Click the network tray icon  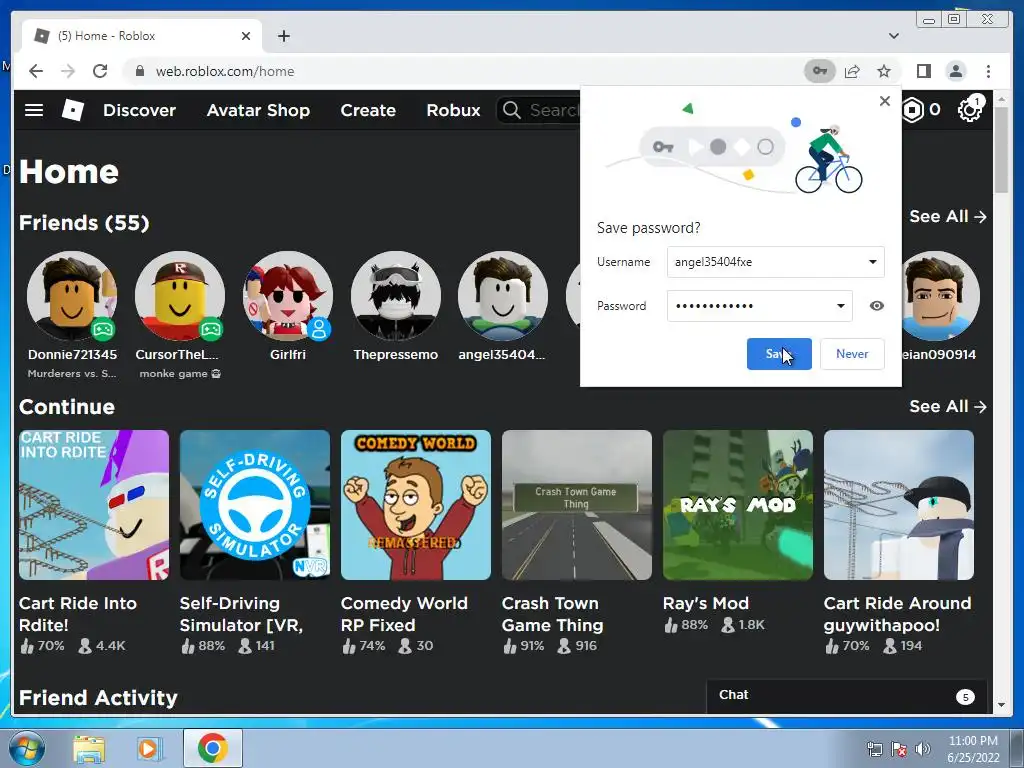874,748
